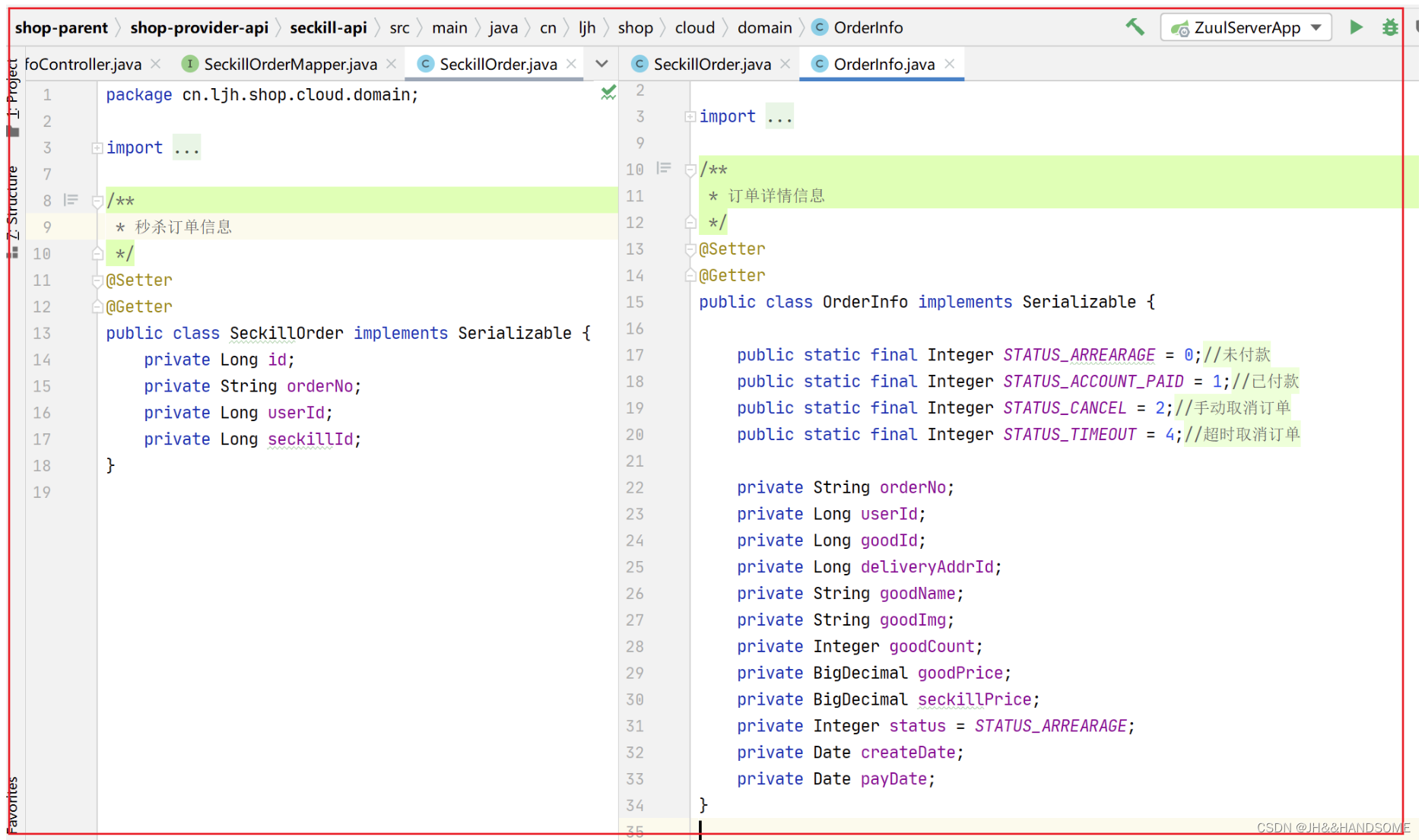Close the foController.java tab
The image size is (1422, 840).
tap(156, 64)
